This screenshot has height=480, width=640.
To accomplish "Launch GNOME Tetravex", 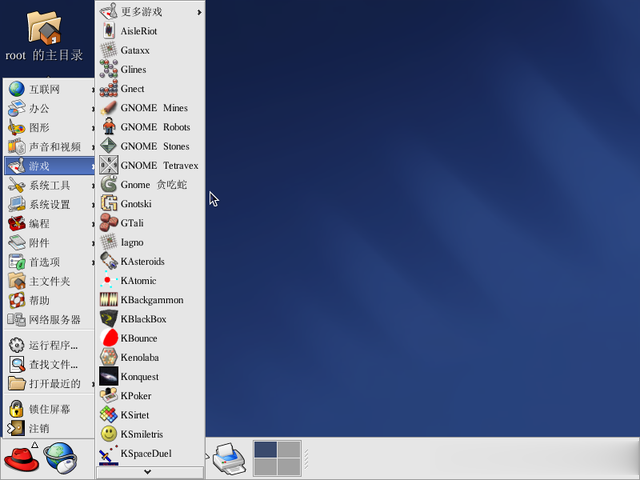I will click(150, 165).
